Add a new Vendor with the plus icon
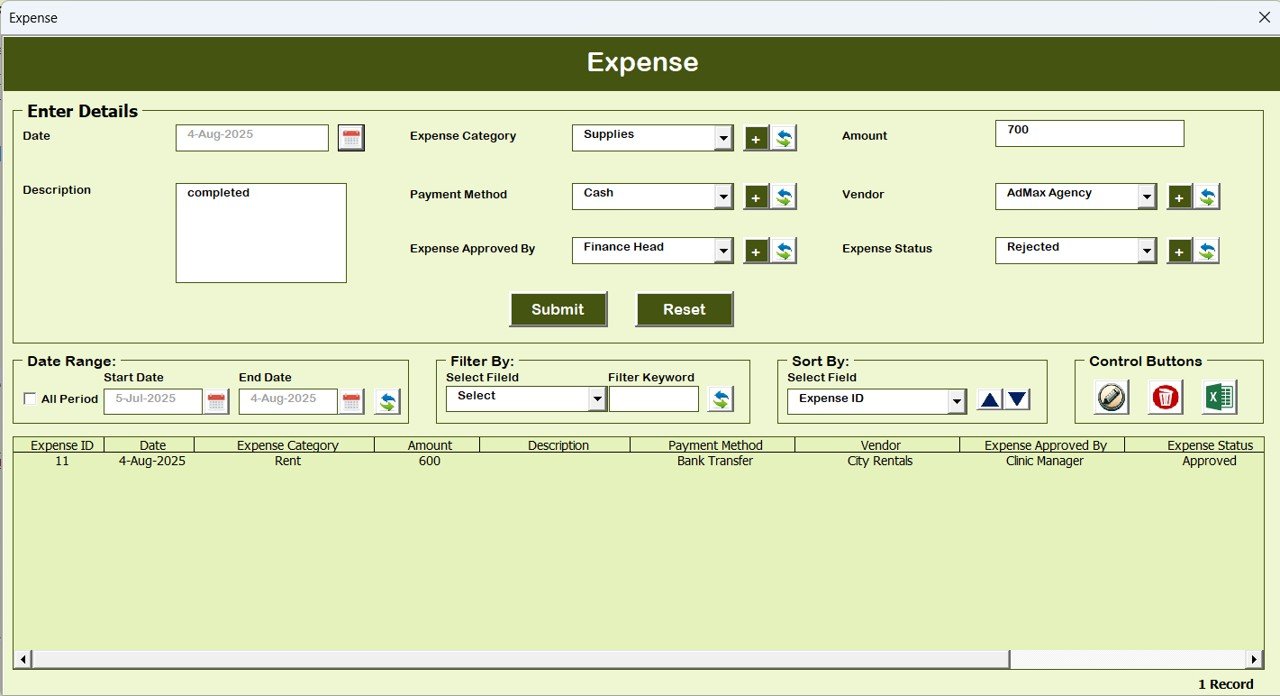Screen dimensions: 1280x696 1180,197
